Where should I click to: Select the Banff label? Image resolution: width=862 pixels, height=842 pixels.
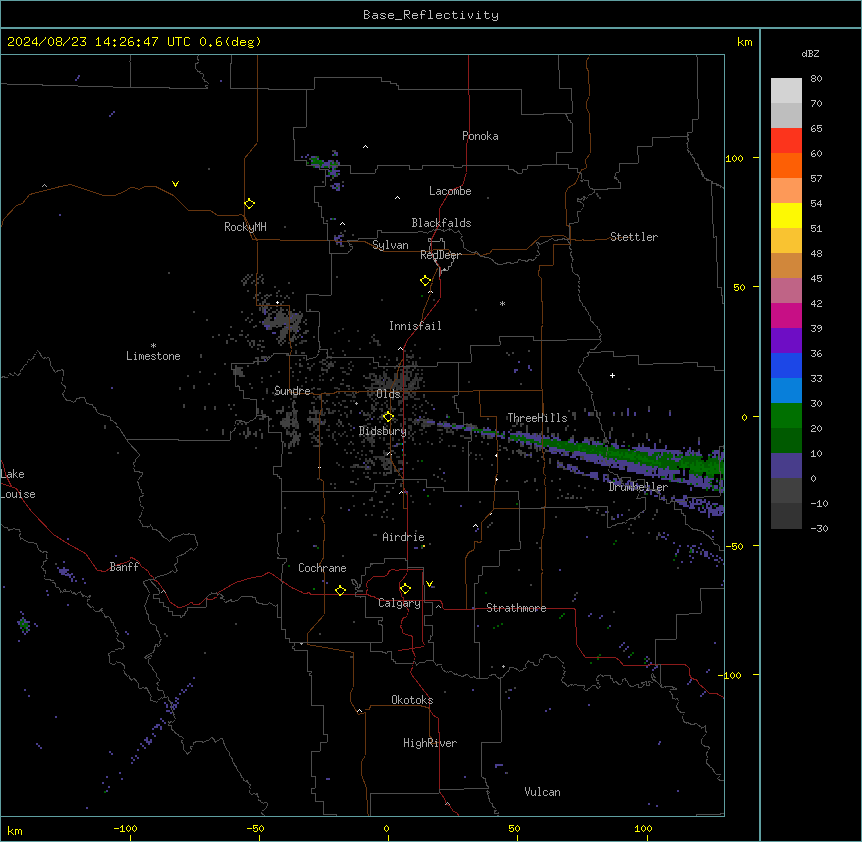(x=124, y=567)
